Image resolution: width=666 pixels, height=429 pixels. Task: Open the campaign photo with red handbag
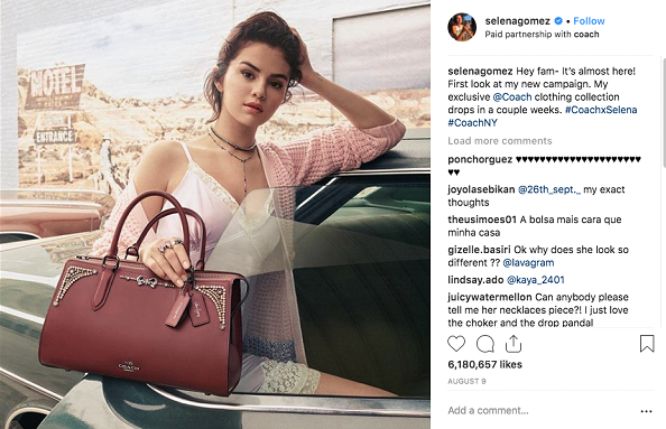coord(215,214)
